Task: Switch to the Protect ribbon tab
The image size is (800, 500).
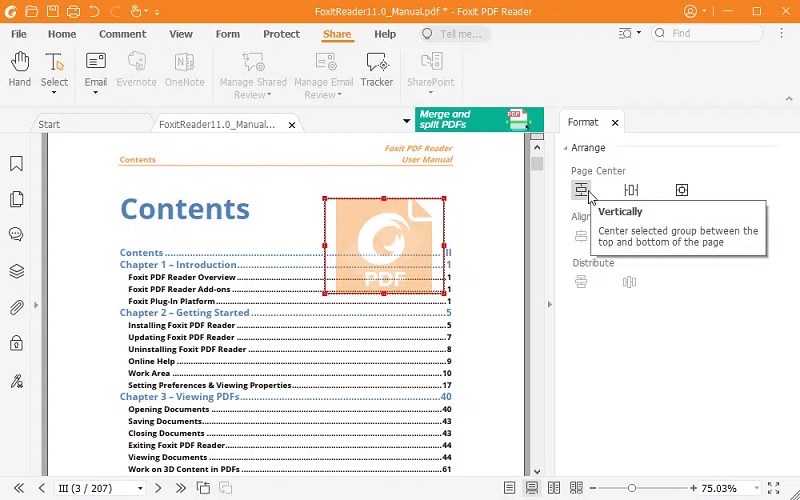Action: 281,34
